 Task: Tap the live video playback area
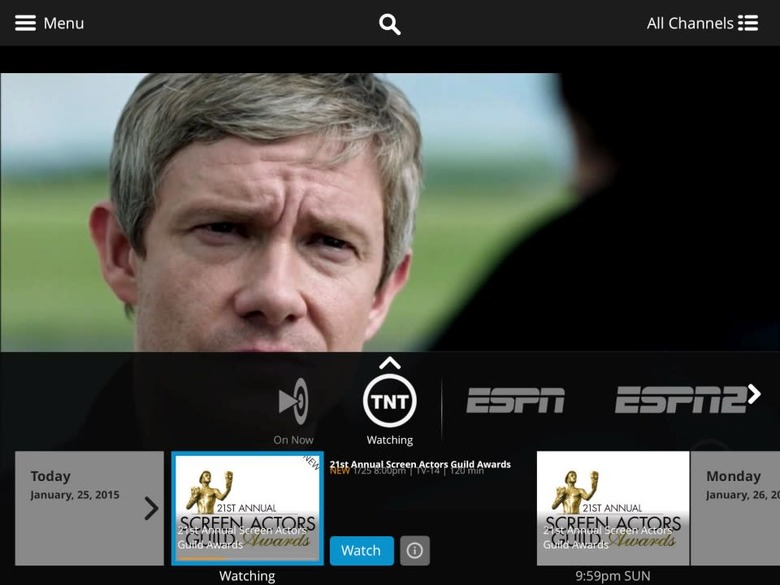pos(390,212)
